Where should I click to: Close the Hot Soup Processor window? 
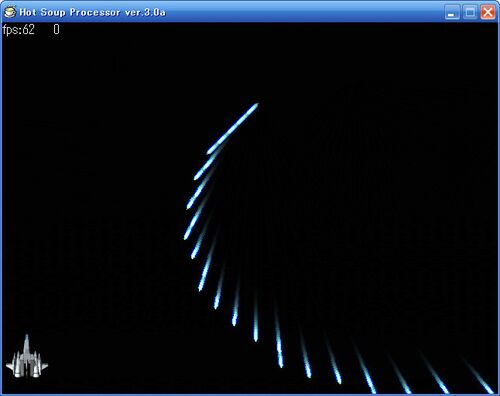488,12
